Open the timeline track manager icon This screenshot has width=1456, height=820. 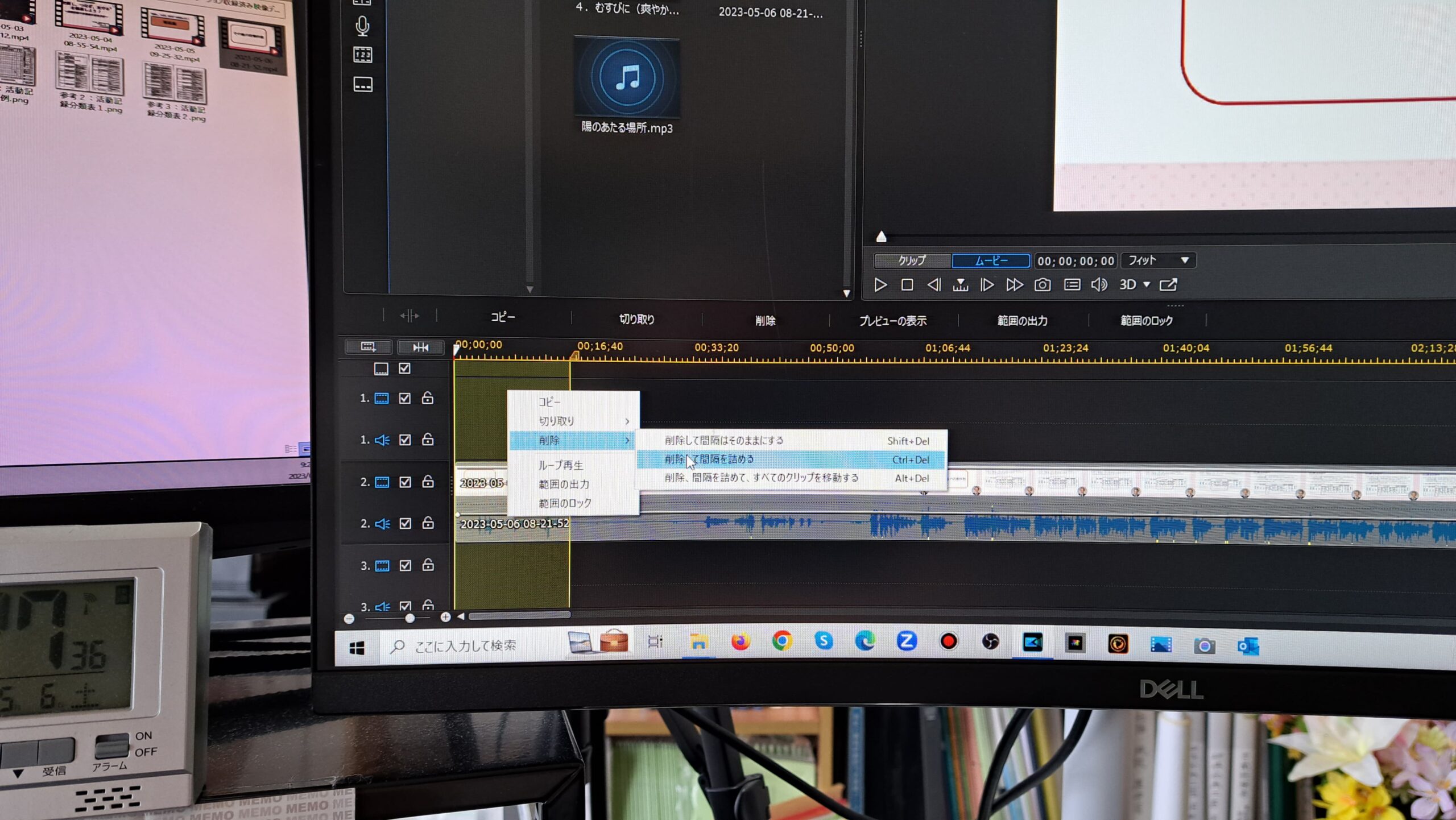(368, 346)
